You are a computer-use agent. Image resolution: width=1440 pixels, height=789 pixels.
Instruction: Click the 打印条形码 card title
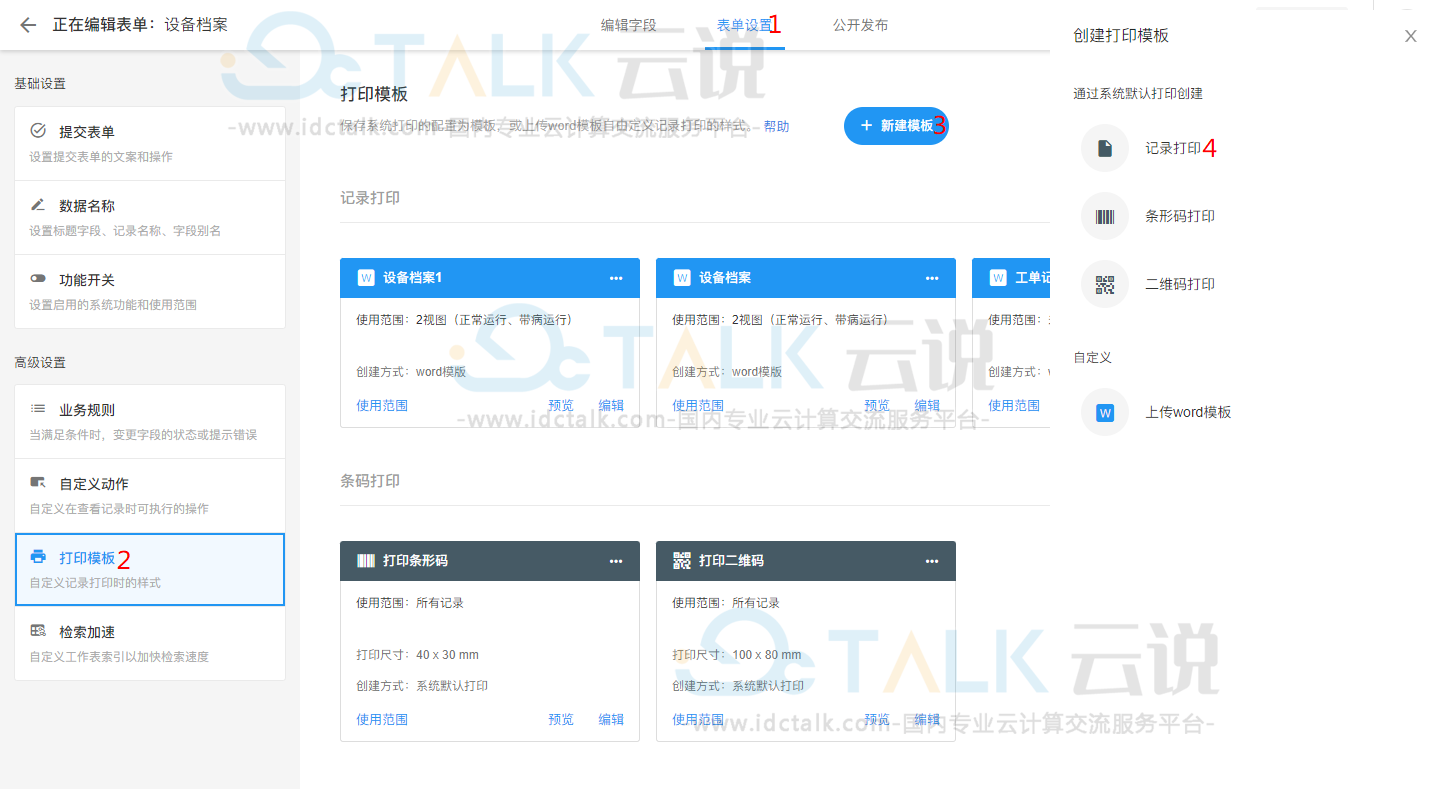tap(415, 561)
